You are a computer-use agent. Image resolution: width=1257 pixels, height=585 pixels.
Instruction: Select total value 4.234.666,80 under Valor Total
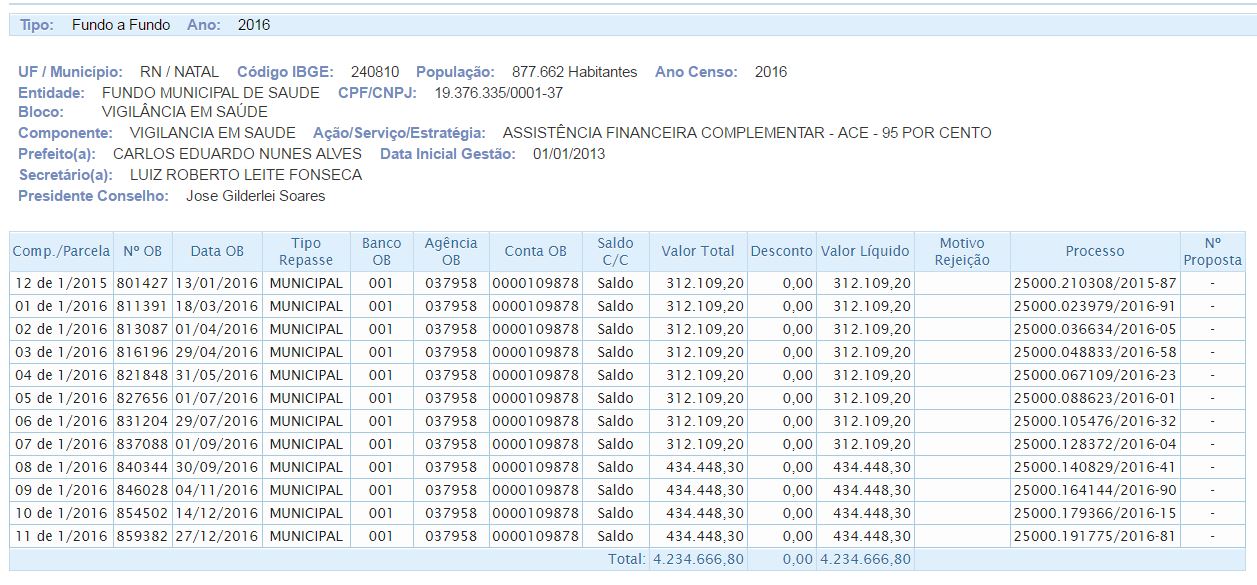click(x=698, y=559)
